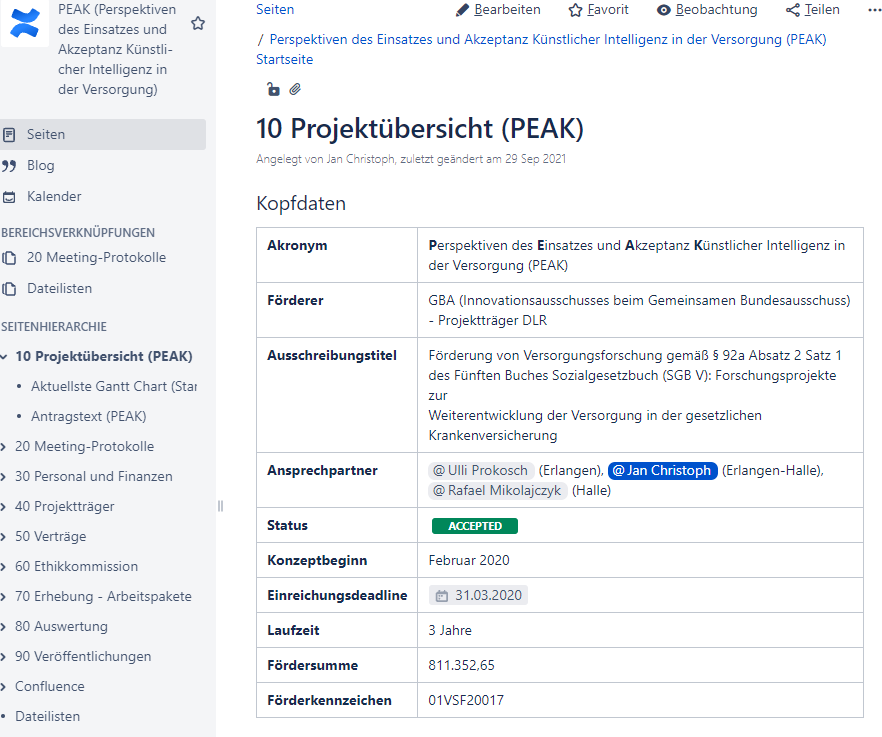Click the Februar 2020 Konzeptbeginn value
The image size is (882, 737).
click(469, 560)
